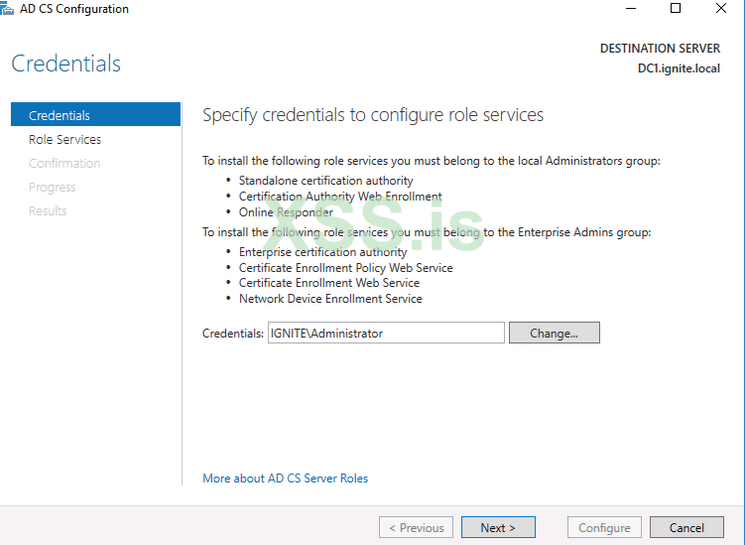Viewport: 745px width, 545px height.
Task: Select the Results step in sidebar
Action: tap(48, 211)
